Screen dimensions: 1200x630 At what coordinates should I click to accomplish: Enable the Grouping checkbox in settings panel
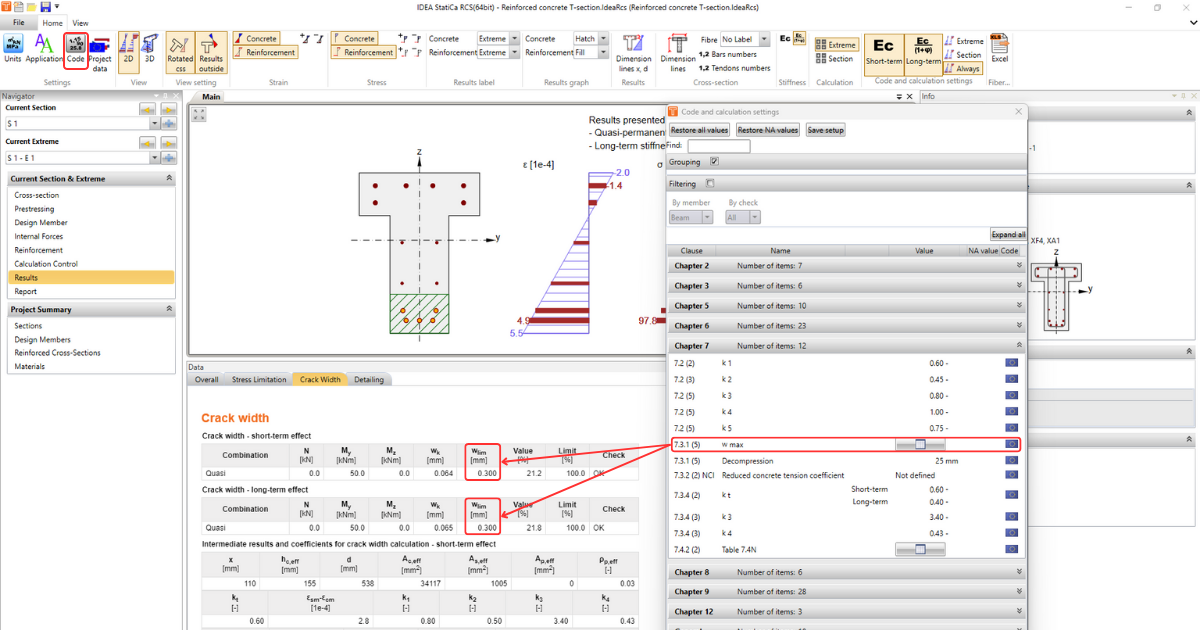[x=714, y=161]
